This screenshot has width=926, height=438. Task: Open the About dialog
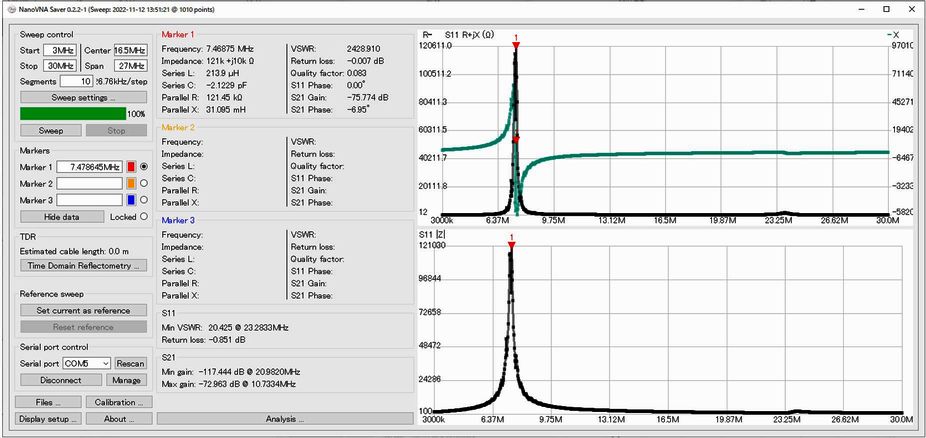[x=119, y=419]
